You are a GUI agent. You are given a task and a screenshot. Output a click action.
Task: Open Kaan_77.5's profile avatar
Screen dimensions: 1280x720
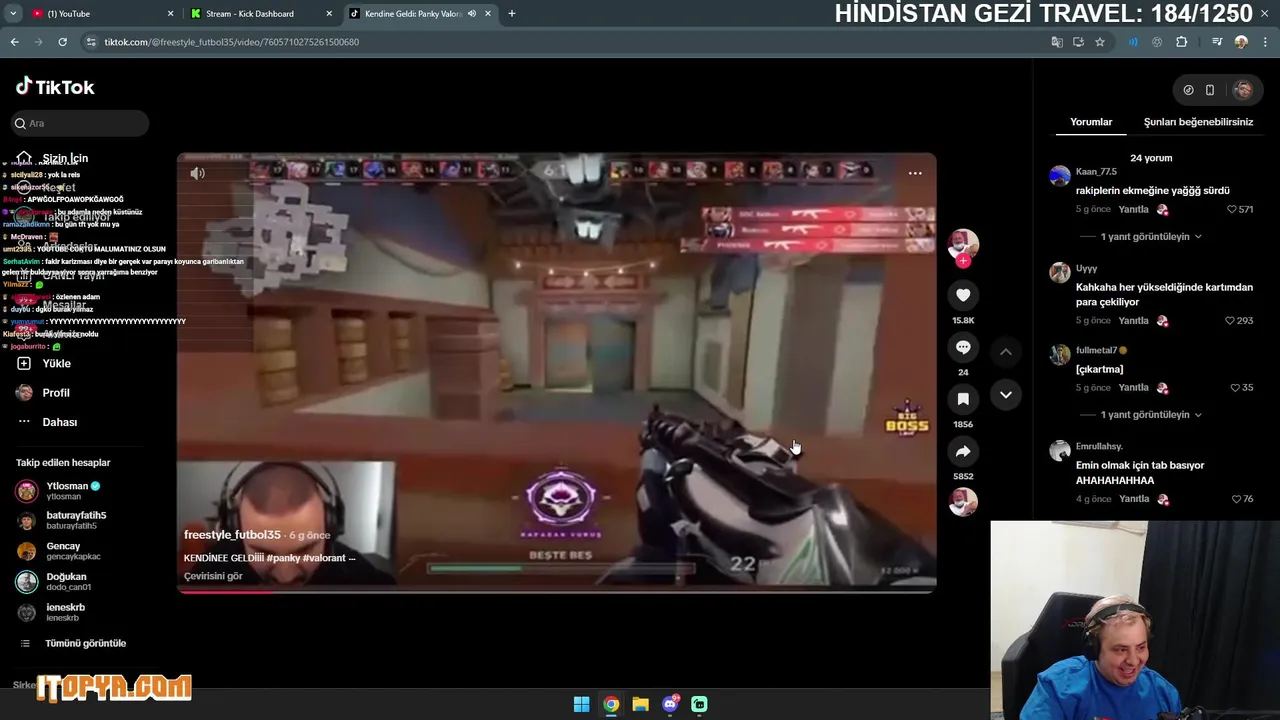(1060, 176)
